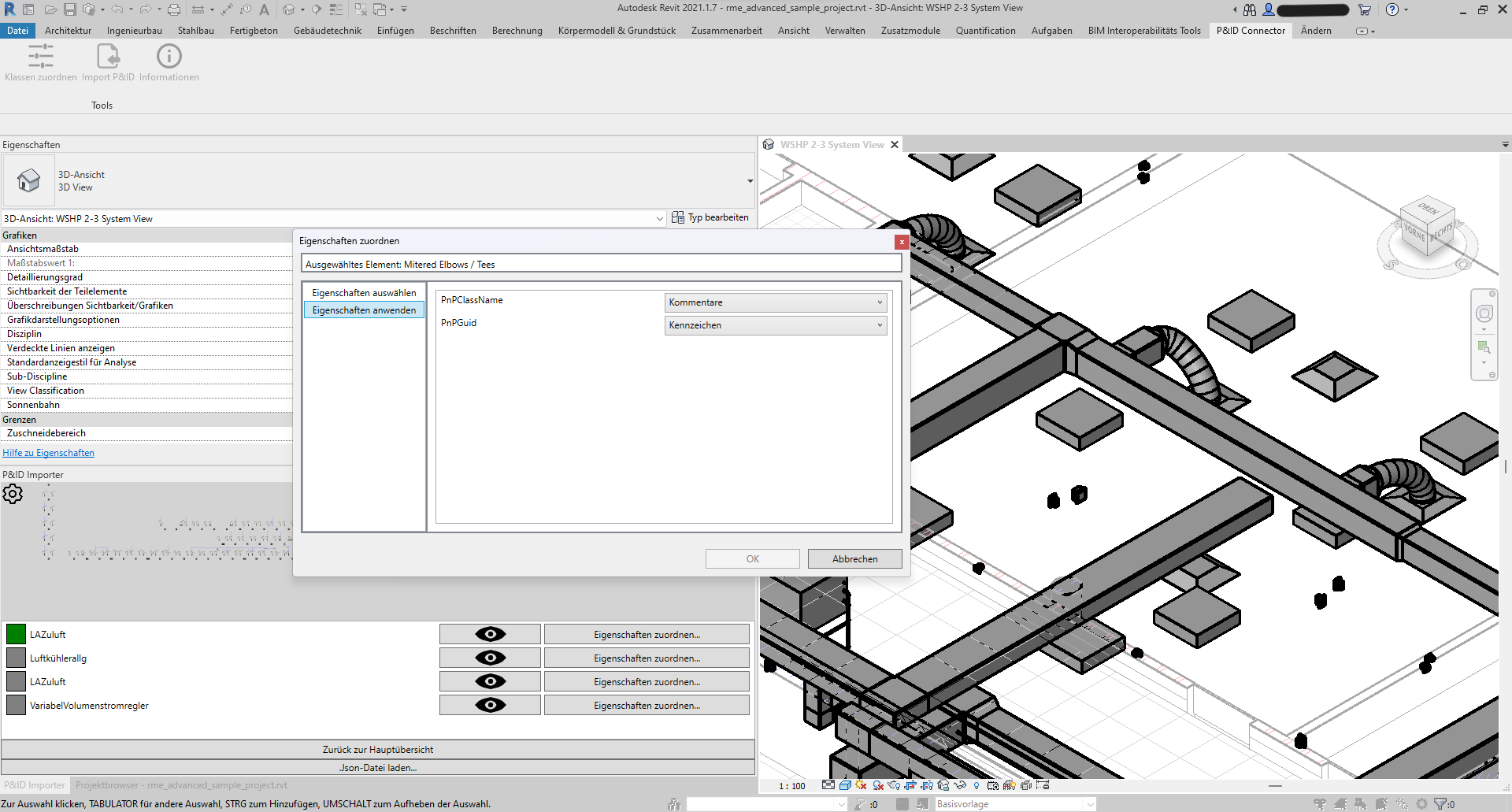Open the Datei menu
This screenshot has height=812, width=1512.
click(17, 30)
